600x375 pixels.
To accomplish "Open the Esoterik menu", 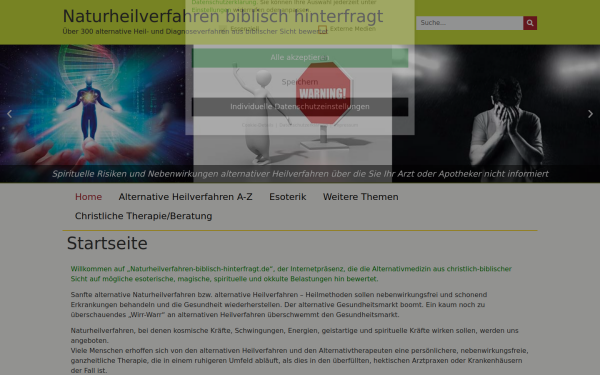I will click(287, 197).
